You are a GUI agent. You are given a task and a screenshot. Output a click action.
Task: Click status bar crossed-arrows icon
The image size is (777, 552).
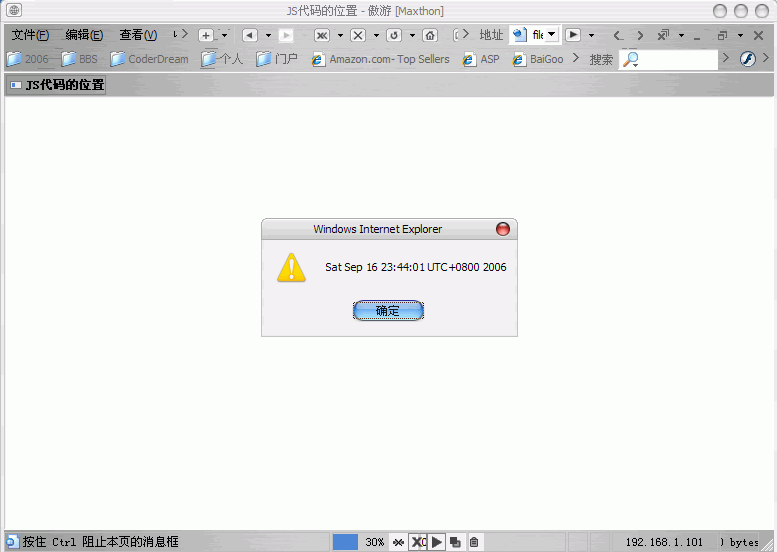click(398, 542)
